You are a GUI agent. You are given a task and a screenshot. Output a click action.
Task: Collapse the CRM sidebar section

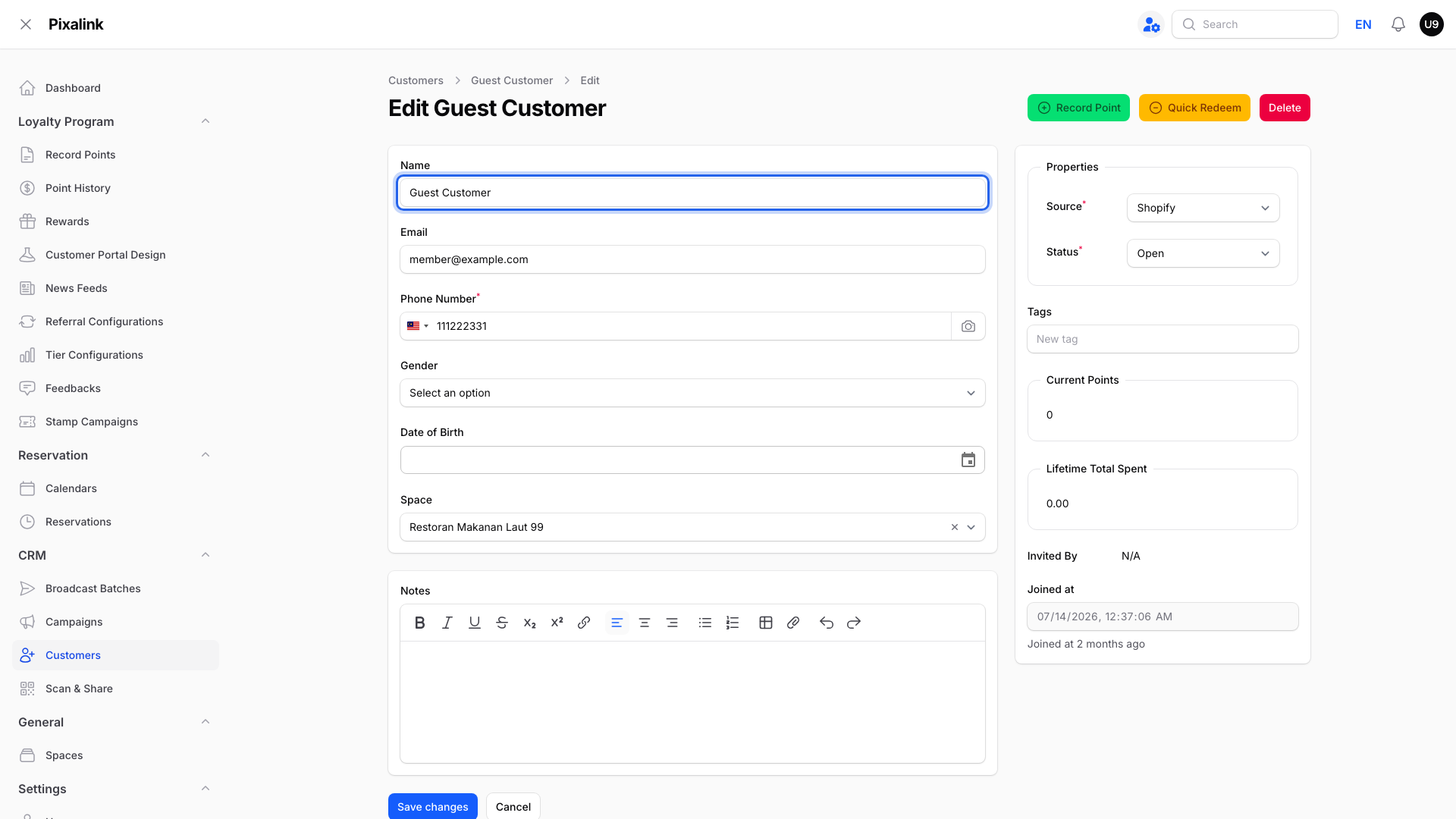pos(206,555)
